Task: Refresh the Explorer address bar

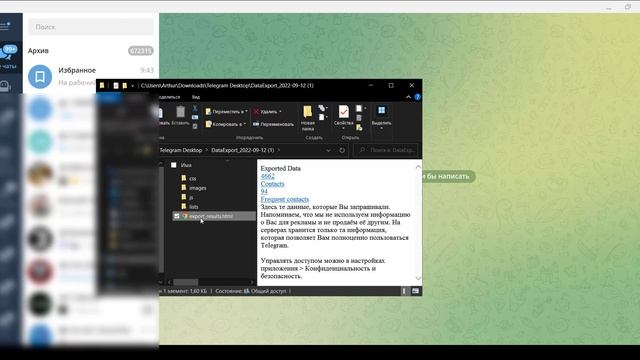Action: (x=342, y=150)
